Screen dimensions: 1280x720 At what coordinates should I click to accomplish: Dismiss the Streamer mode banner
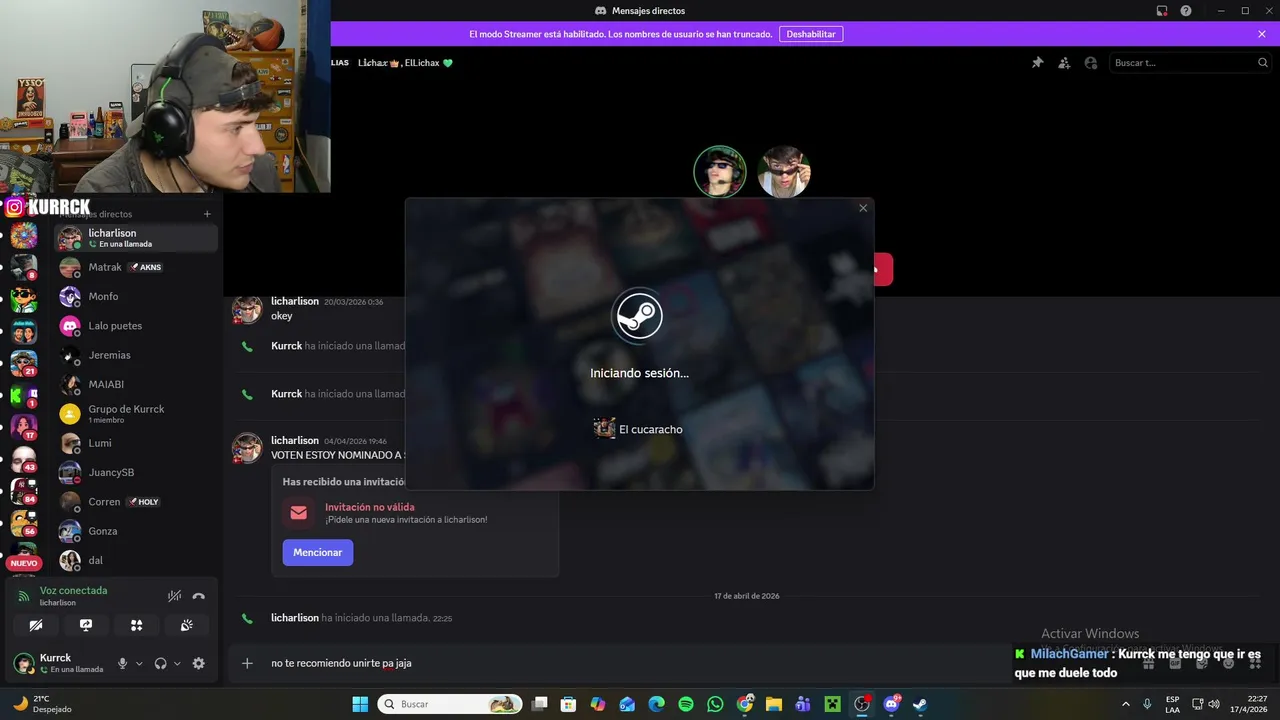[1262, 34]
